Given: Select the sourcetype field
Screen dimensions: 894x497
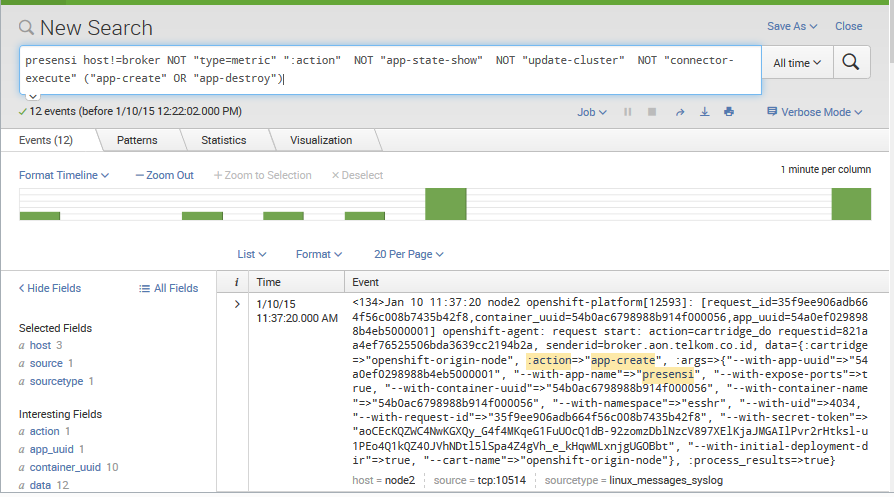Looking at the screenshot, I should click(x=56, y=381).
